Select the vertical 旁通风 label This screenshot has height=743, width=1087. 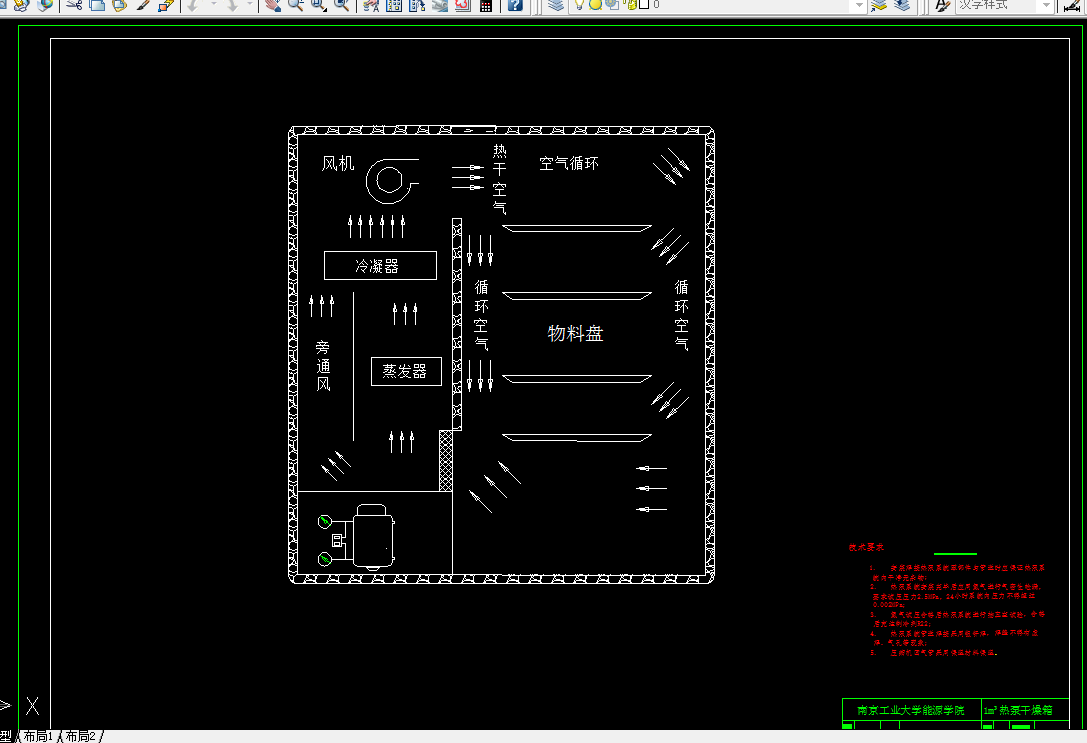point(323,366)
